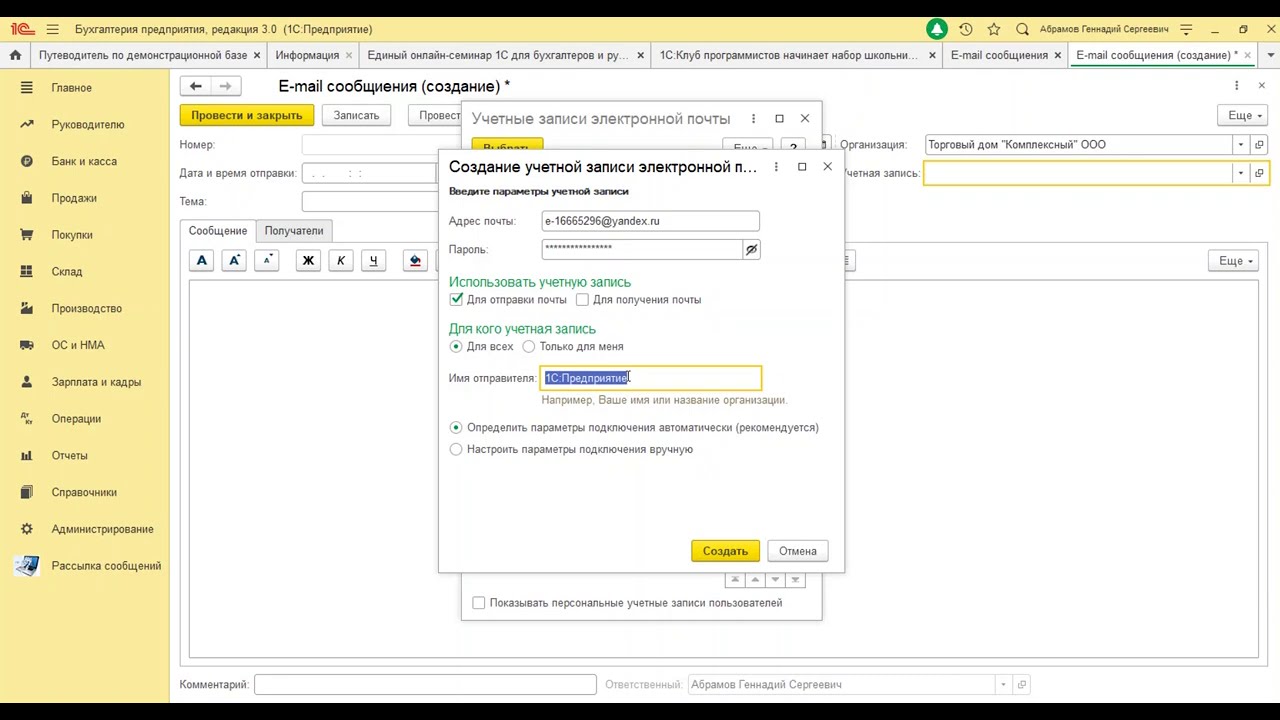Switch to the E-mail сообщения tab

[1005, 55]
